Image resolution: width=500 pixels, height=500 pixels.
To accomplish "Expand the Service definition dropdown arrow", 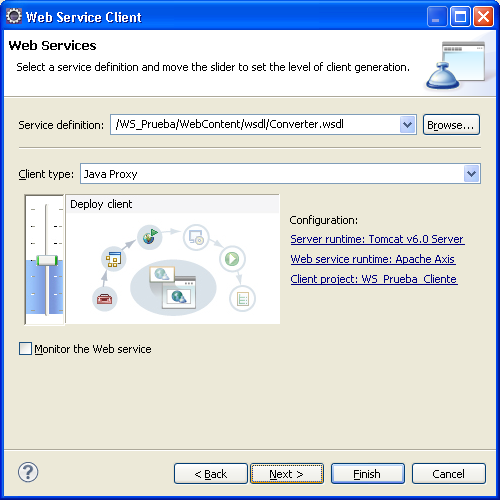I will (407, 125).
